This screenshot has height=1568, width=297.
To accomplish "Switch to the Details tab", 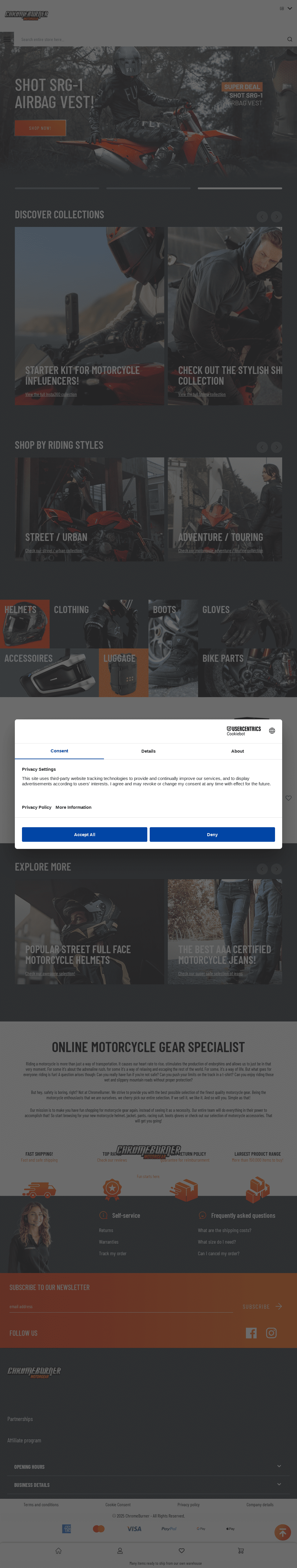I will [148, 751].
